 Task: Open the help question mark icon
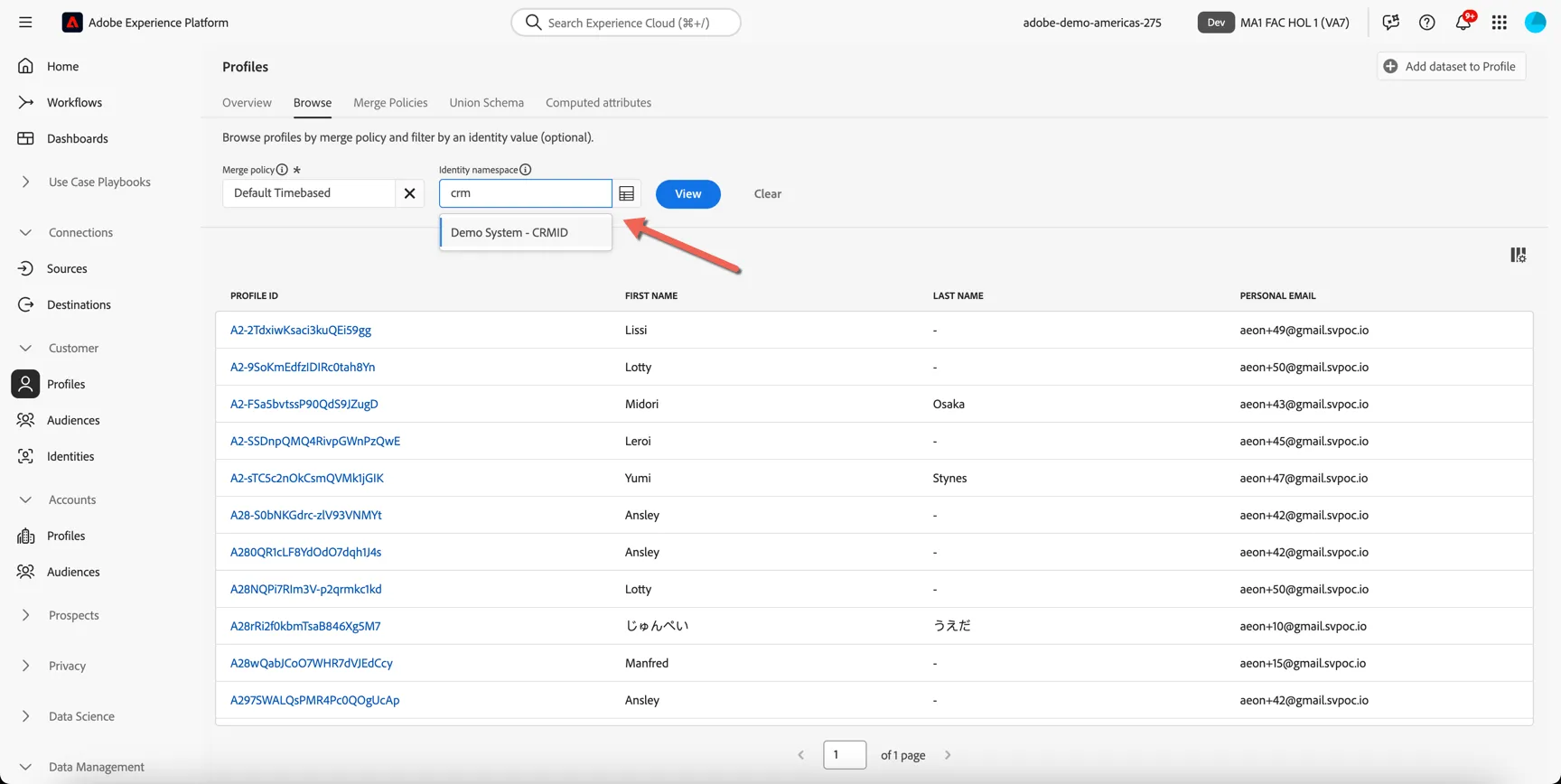point(1426,23)
